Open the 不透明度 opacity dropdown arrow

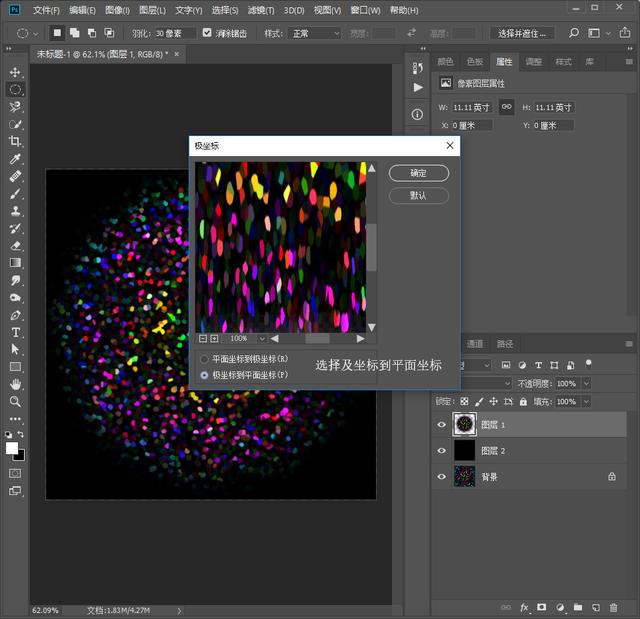coord(586,383)
